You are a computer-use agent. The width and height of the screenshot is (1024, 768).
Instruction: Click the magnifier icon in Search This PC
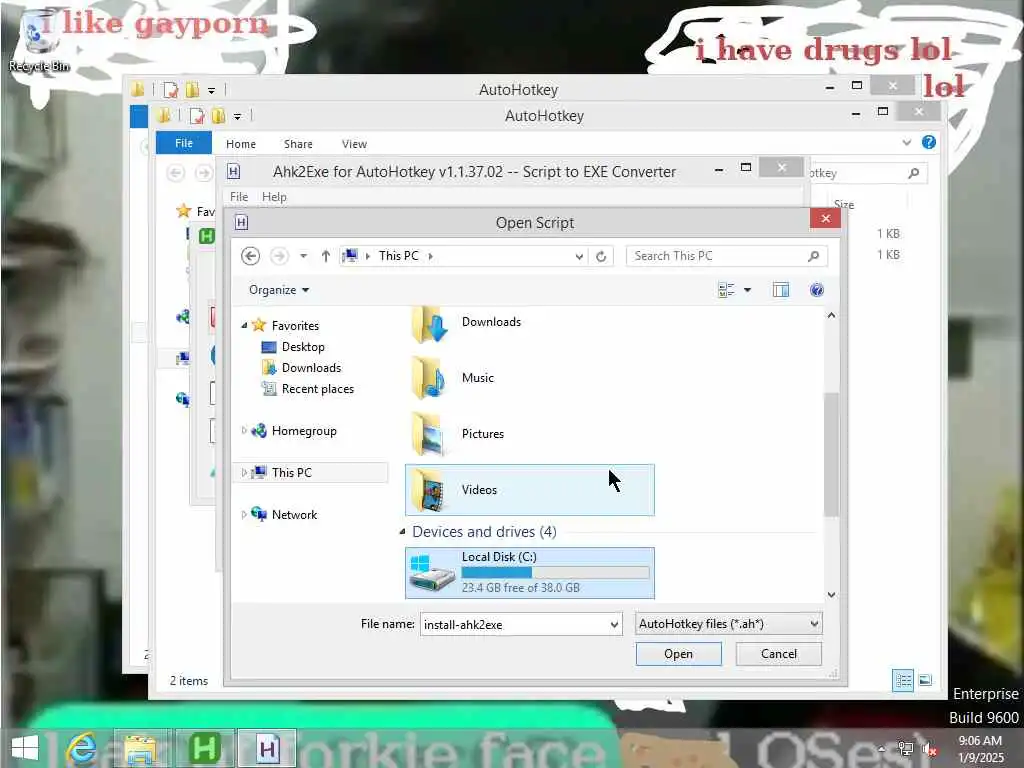point(813,256)
